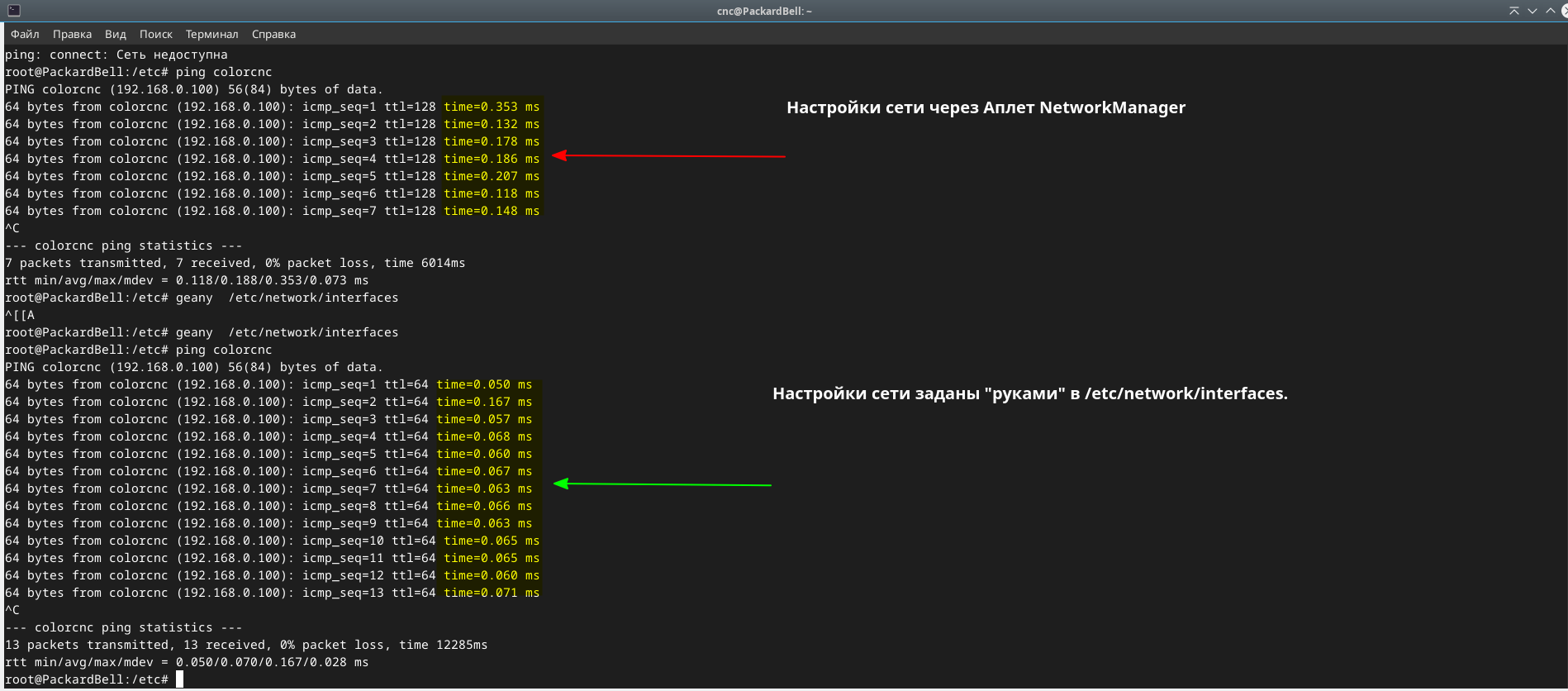This screenshot has height=691, width=1568.
Task: Click the keep-above window button
Action: (x=1513, y=11)
